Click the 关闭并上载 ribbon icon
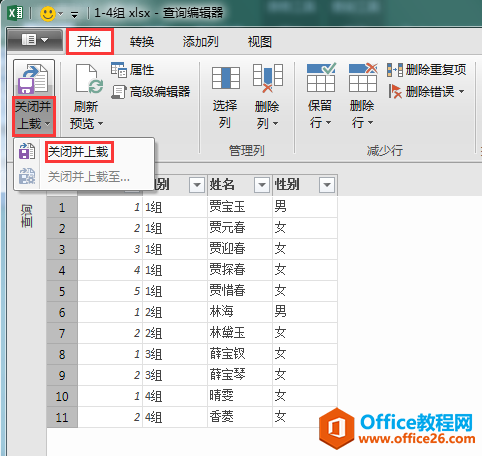 click(x=34, y=79)
